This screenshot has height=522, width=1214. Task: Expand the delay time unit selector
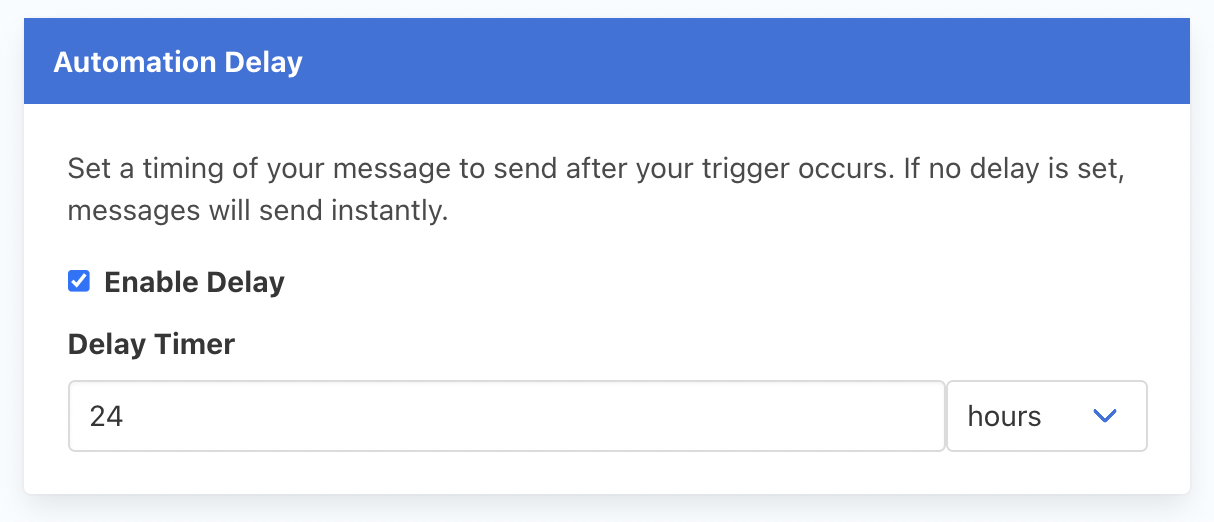coord(1046,416)
